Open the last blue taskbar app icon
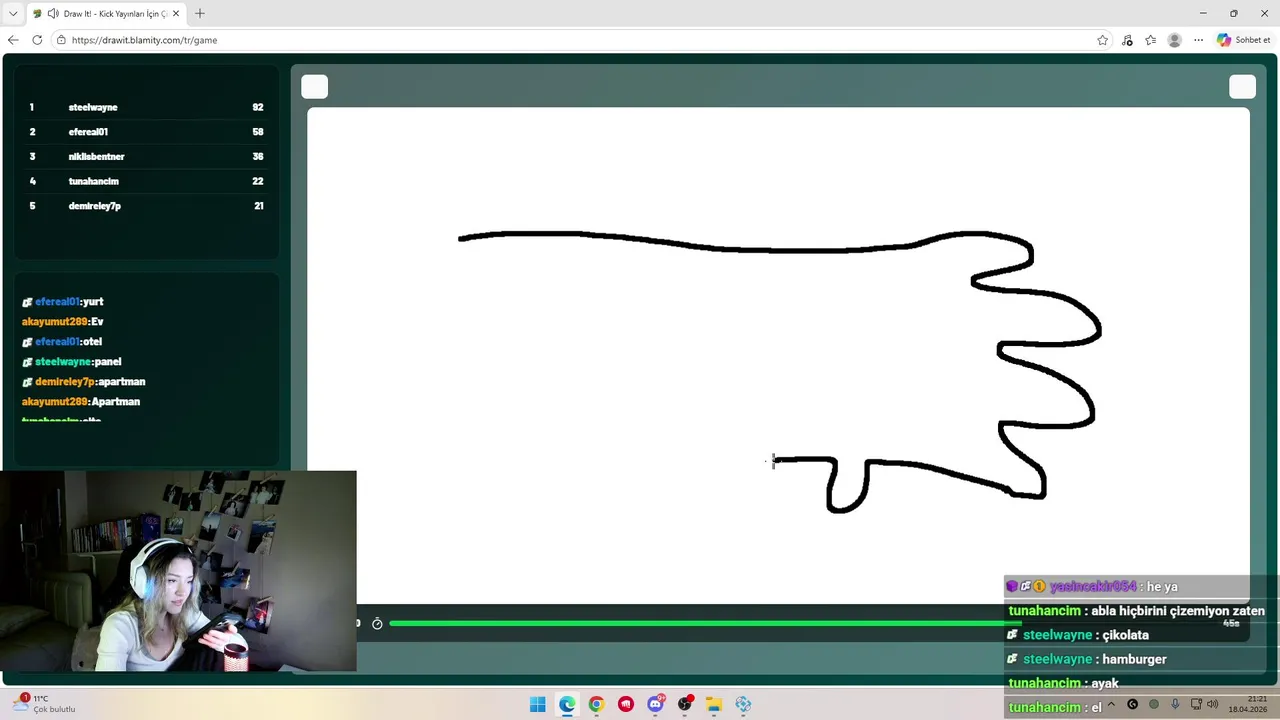The height and width of the screenshot is (720, 1280). coord(743,704)
